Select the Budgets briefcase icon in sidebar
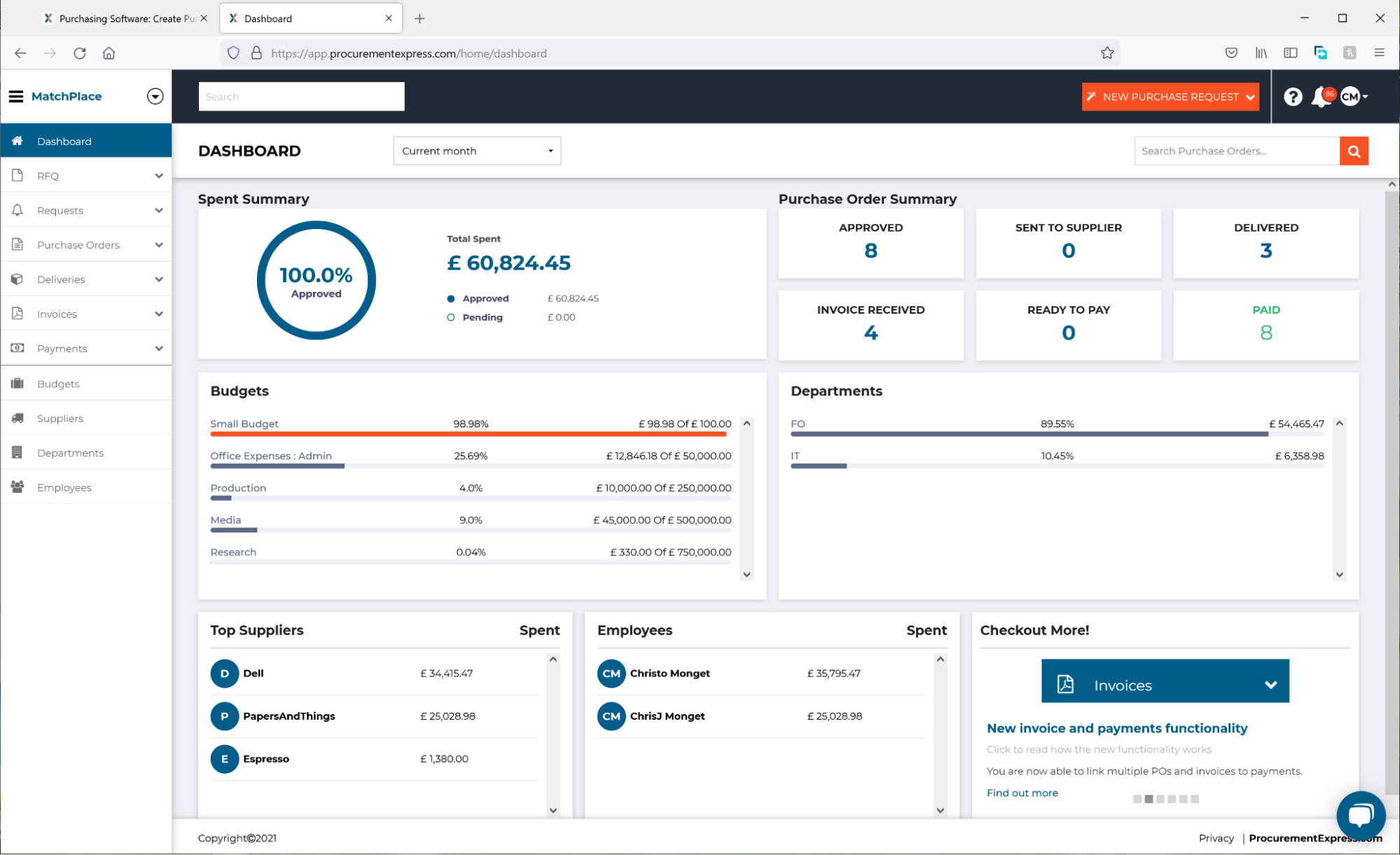 click(x=16, y=383)
